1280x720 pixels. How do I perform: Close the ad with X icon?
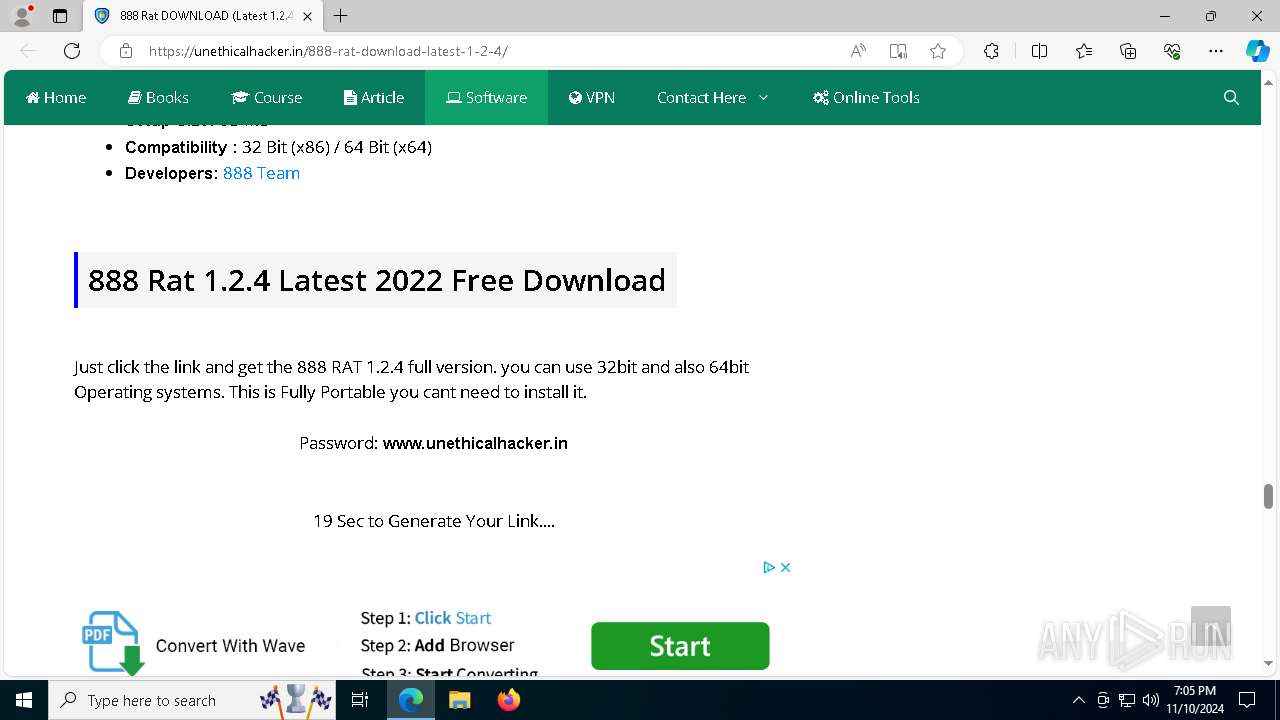pyautogui.click(x=786, y=567)
